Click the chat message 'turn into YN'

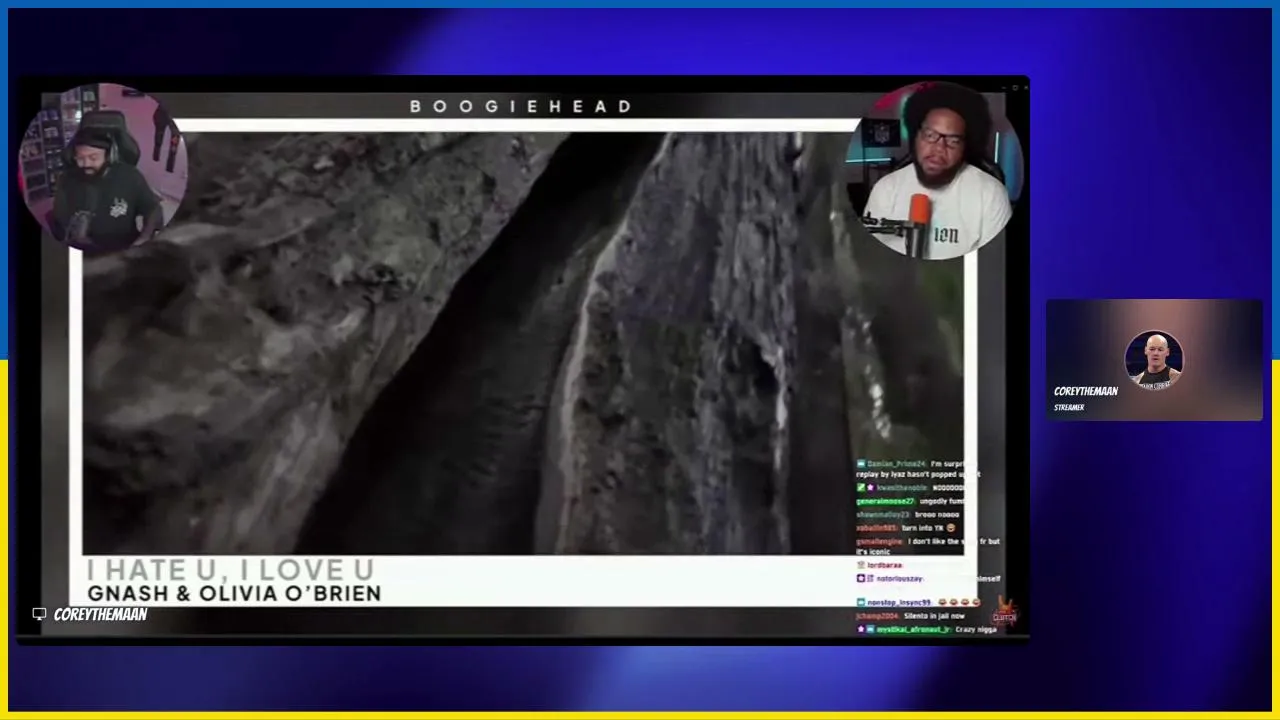tap(922, 527)
